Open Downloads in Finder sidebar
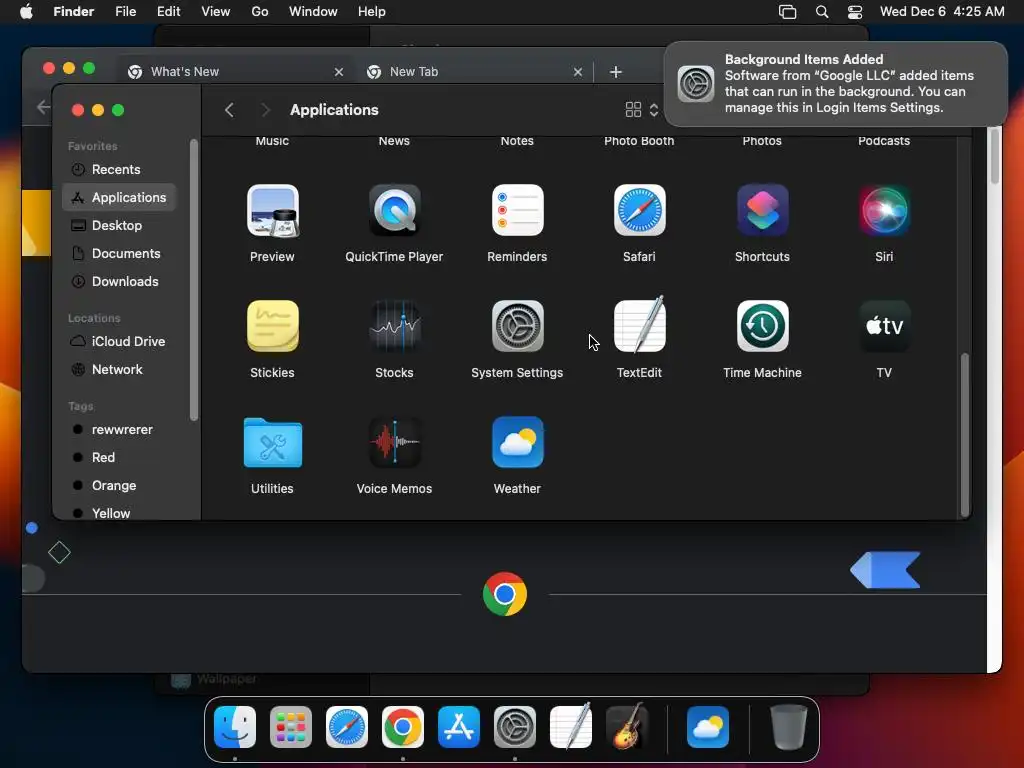Viewport: 1024px width, 768px height. click(x=120, y=281)
